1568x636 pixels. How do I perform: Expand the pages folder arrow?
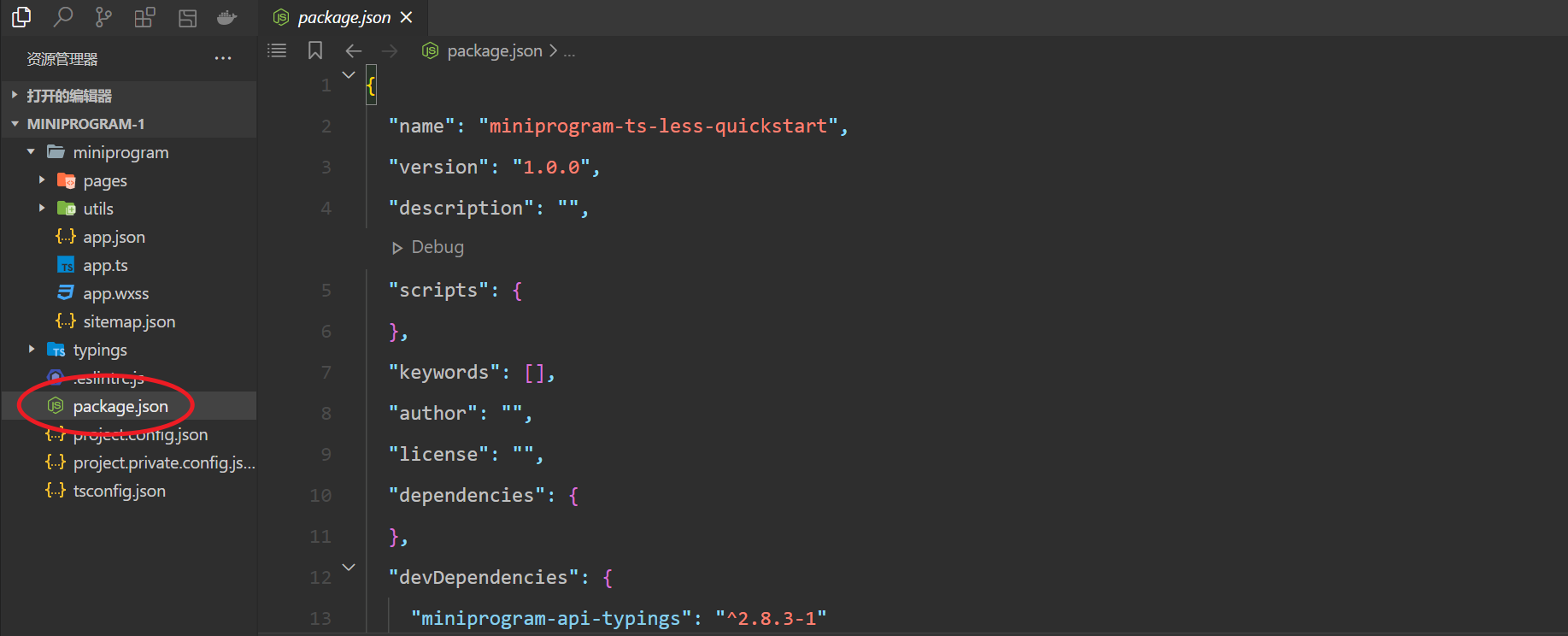click(x=42, y=180)
